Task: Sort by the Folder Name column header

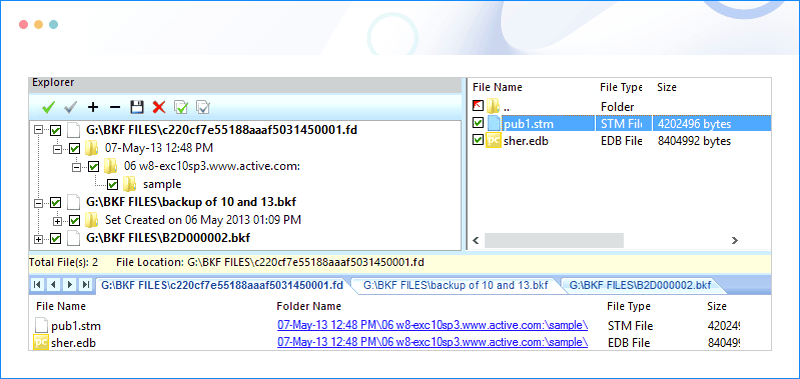Action: [x=309, y=307]
